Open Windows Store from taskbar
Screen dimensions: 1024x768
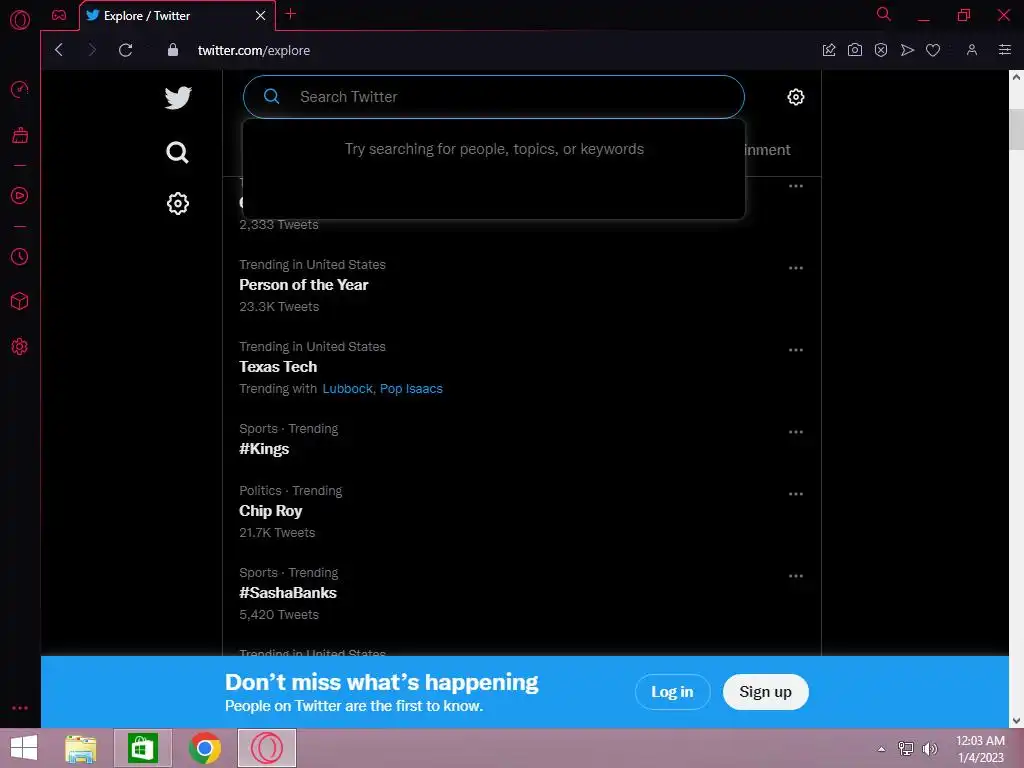click(142, 748)
